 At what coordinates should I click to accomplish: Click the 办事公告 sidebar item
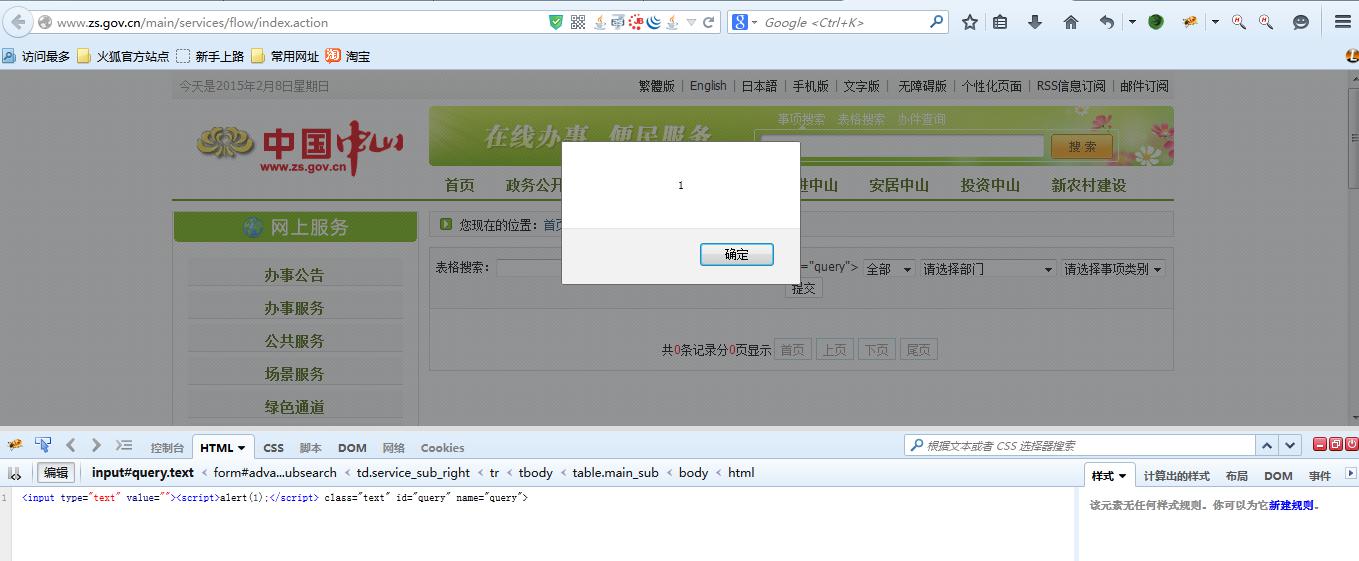pos(294,275)
